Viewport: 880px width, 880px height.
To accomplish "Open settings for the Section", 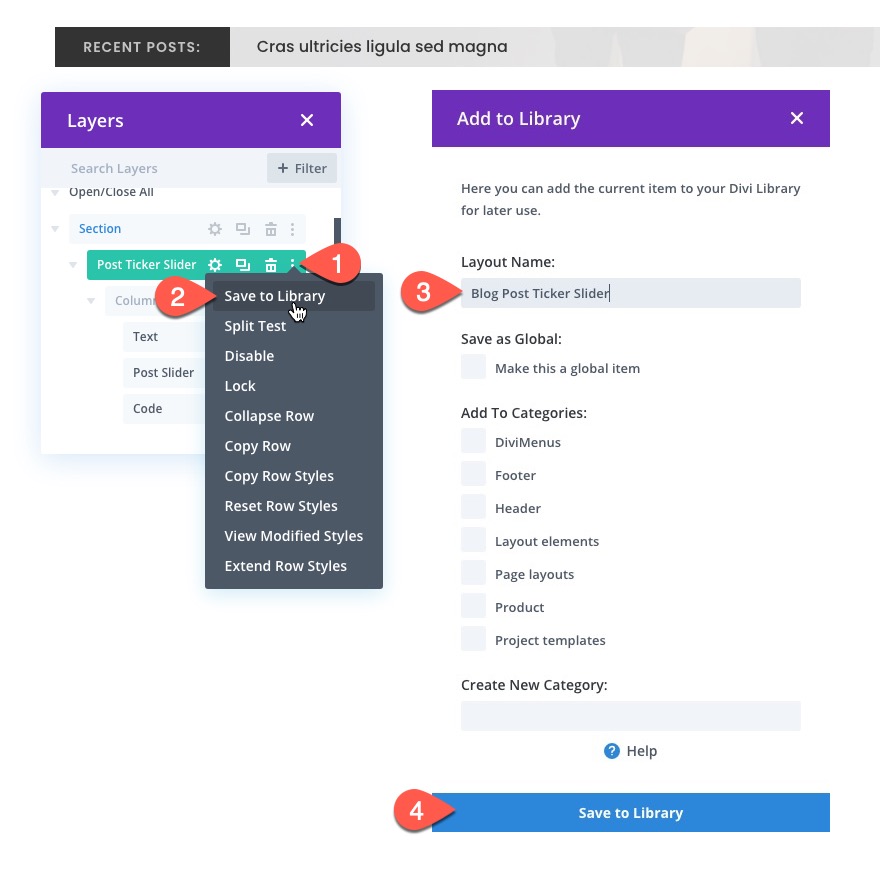I will (x=214, y=228).
